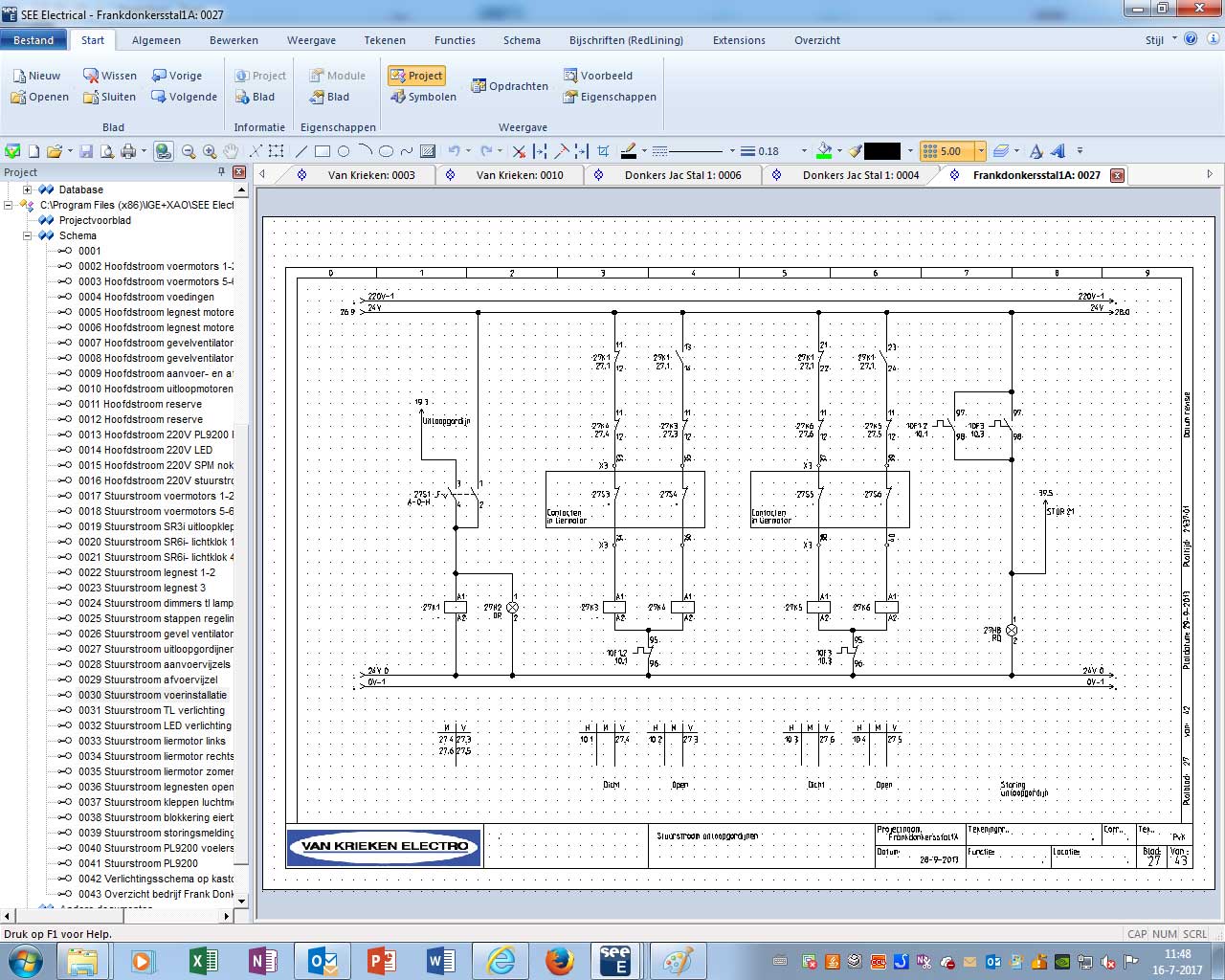Click the globe hyperlink icon in toolbar
Image resolution: width=1225 pixels, height=980 pixels.
164,151
